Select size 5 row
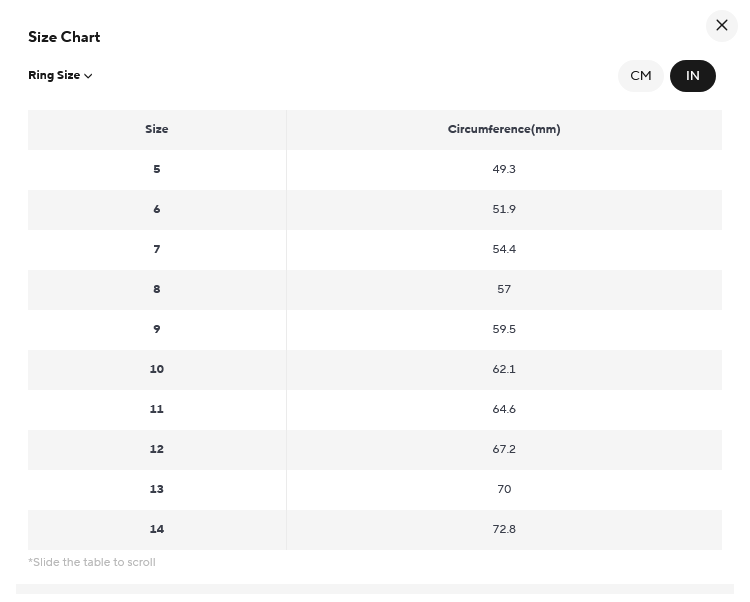The width and height of the screenshot is (750, 602). click(375, 169)
